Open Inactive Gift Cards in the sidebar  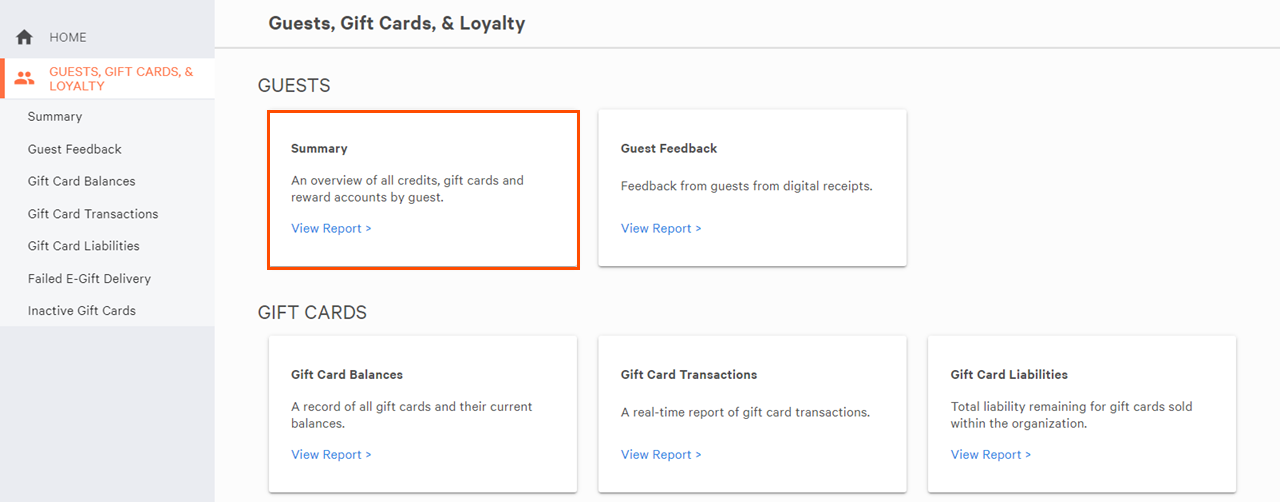82,311
